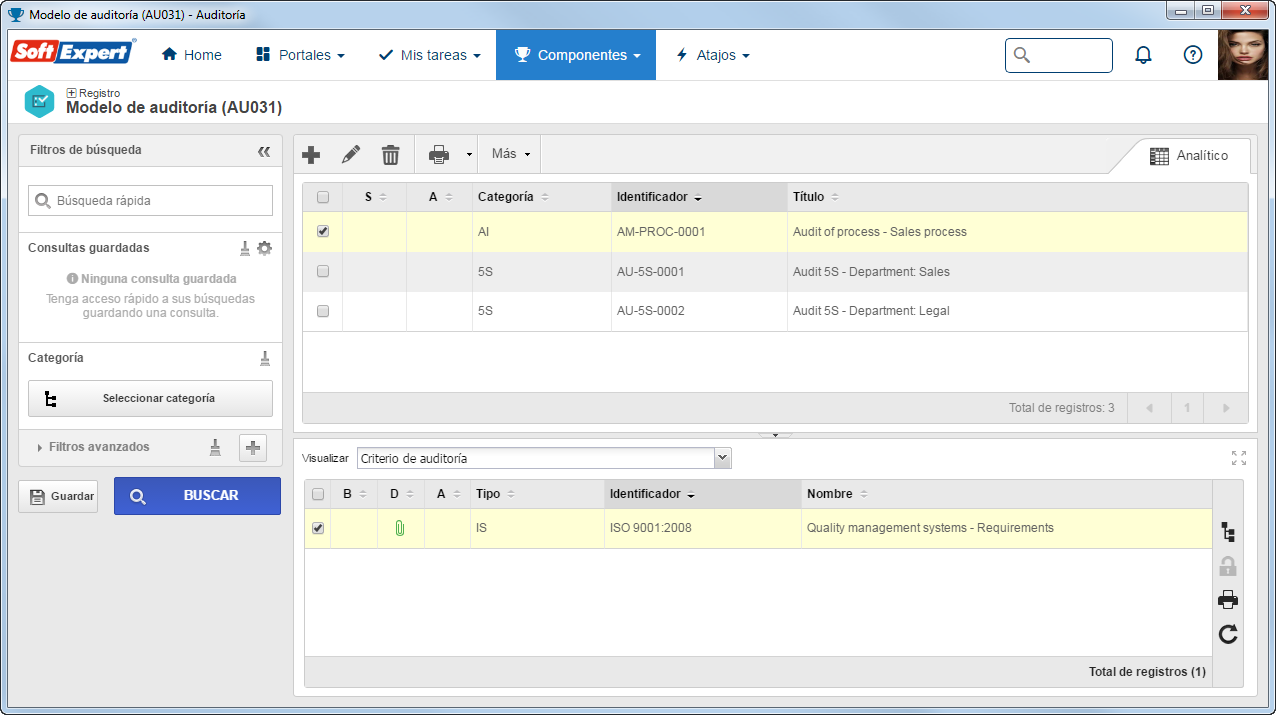Viewport: 1276px width, 715px height.
Task: Clear advanced filters broom icon
Action: click(215, 447)
